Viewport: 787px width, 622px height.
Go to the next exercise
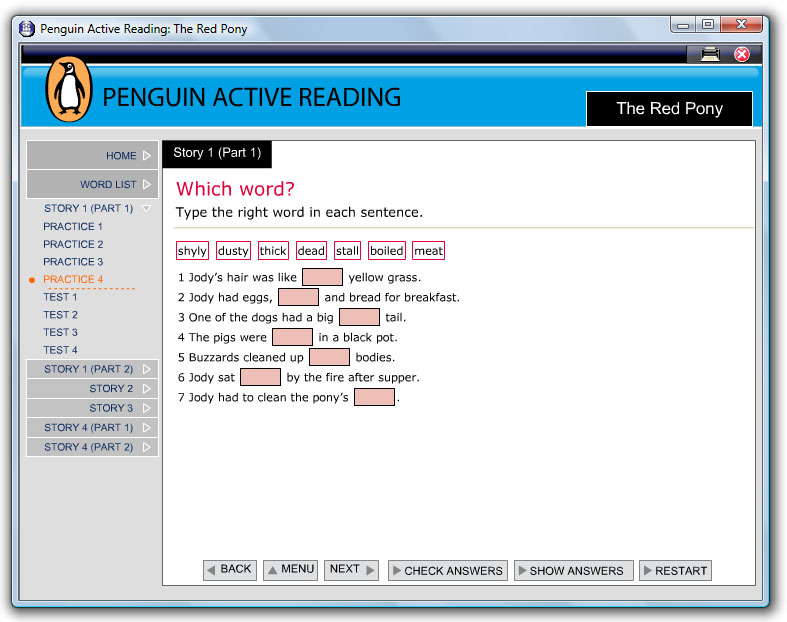coord(351,570)
